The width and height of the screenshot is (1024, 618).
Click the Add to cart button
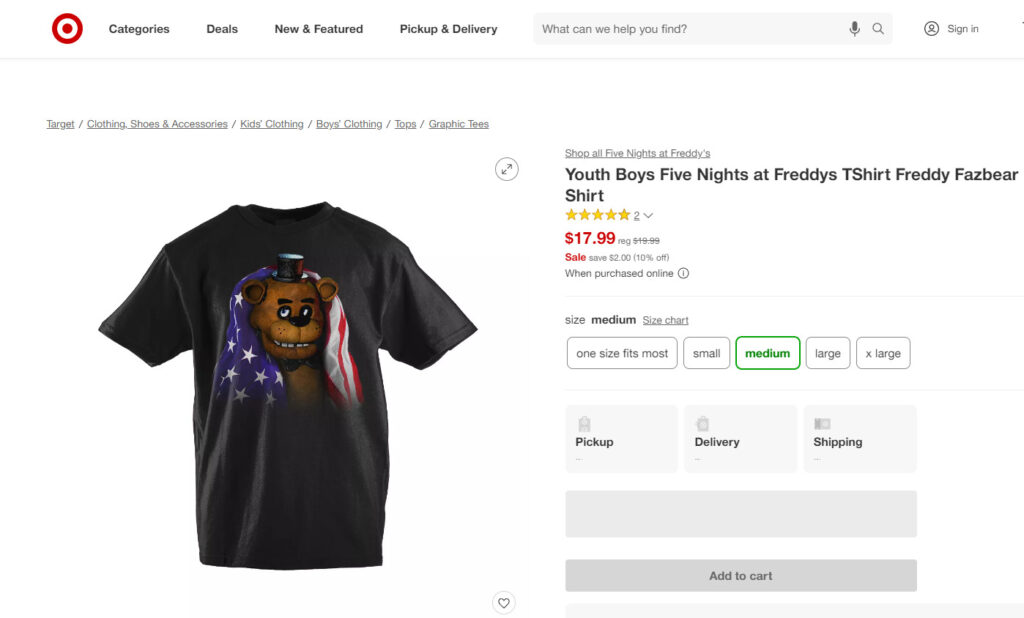point(740,575)
